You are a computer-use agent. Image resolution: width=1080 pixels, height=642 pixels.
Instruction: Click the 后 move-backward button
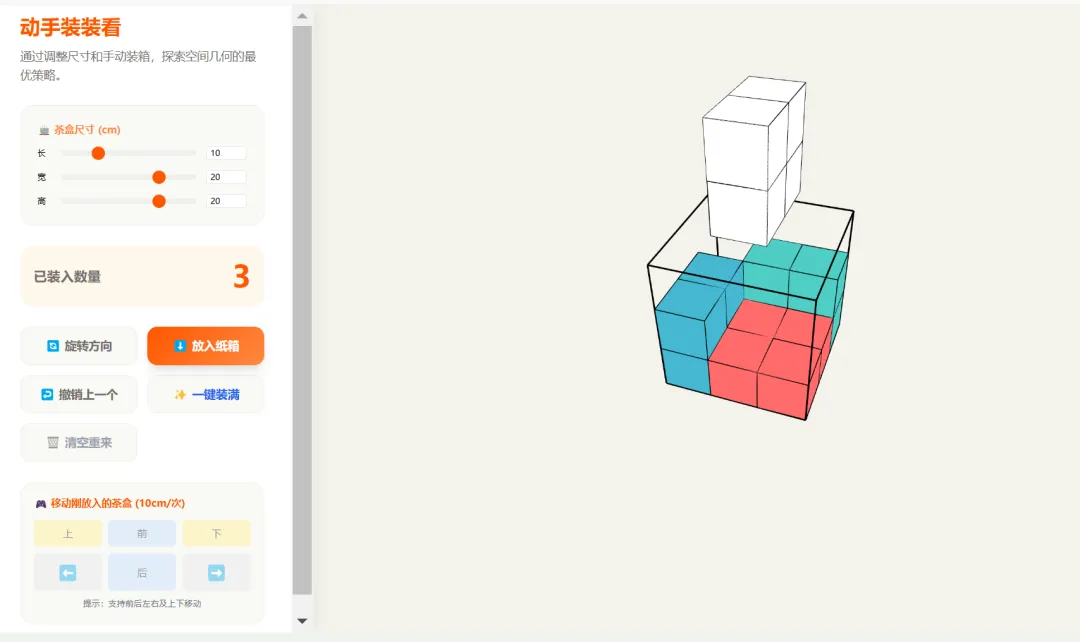[142, 572]
